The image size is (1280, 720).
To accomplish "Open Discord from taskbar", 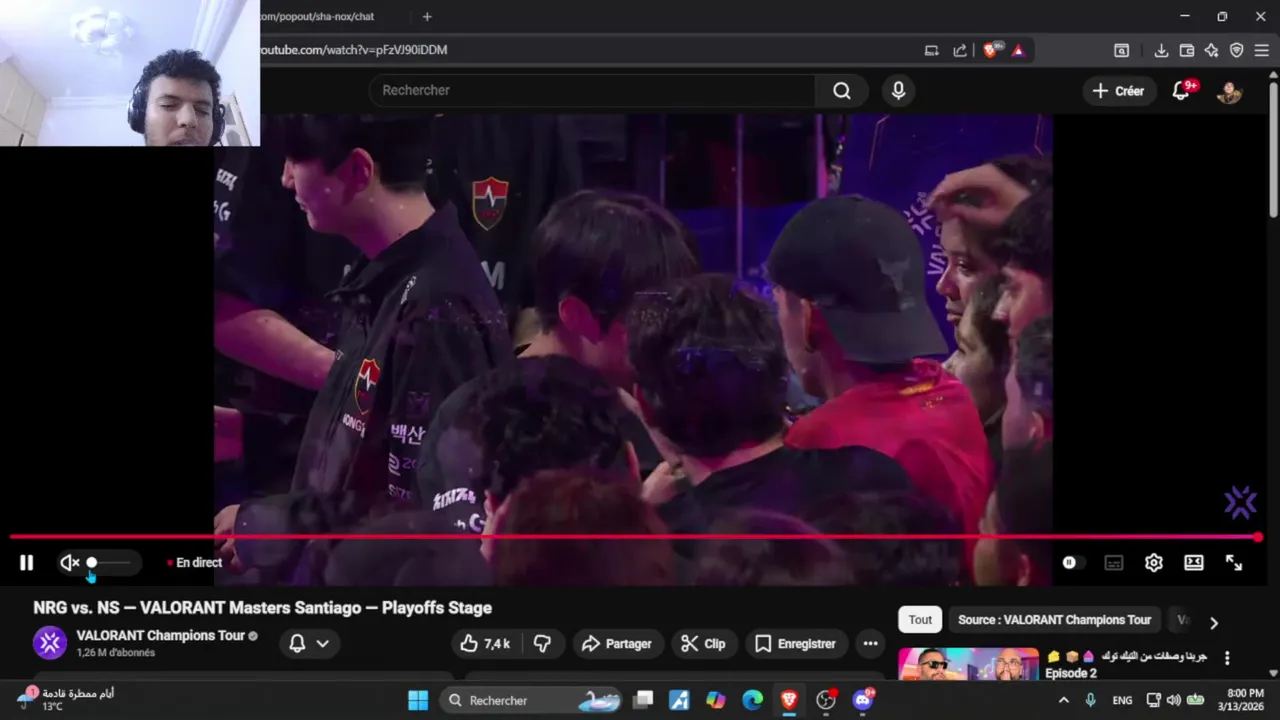I will click(863, 700).
